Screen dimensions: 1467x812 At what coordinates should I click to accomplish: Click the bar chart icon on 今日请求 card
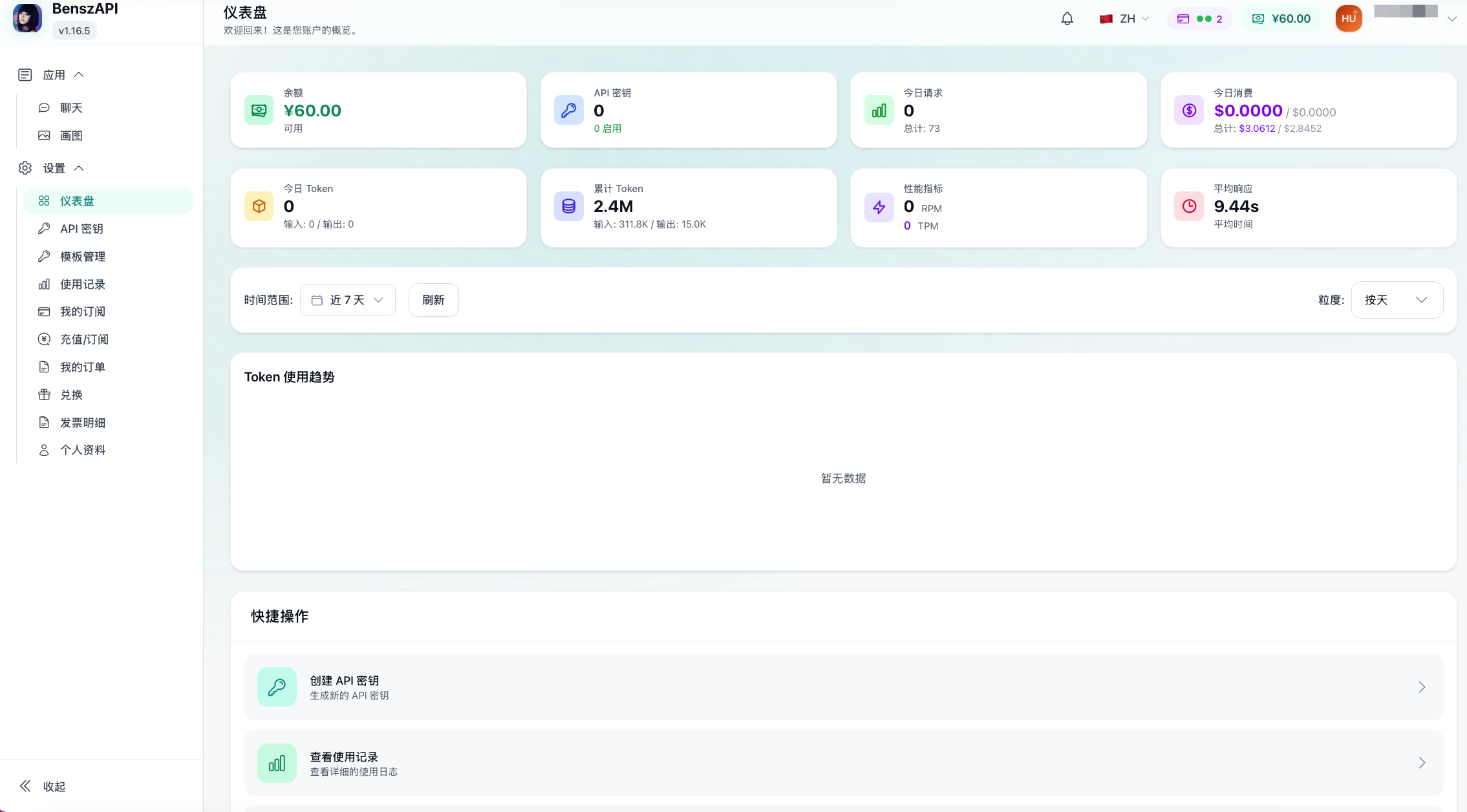click(x=879, y=111)
